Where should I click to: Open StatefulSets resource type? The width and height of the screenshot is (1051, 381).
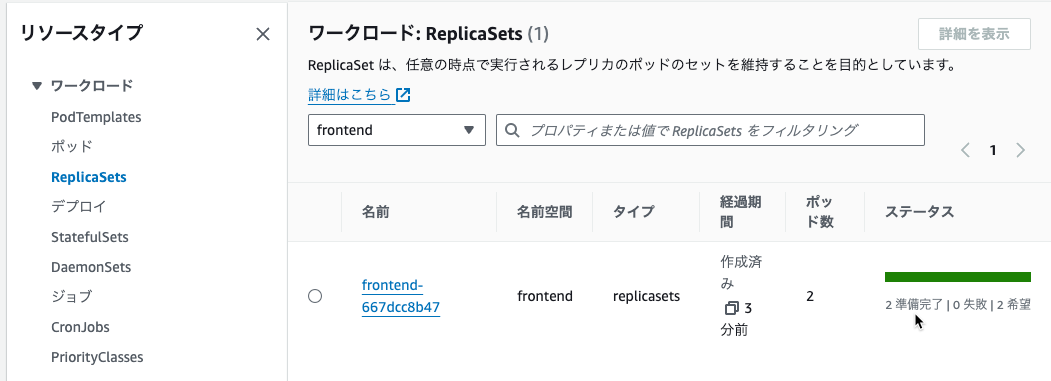pyautogui.click(x=90, y=237)
